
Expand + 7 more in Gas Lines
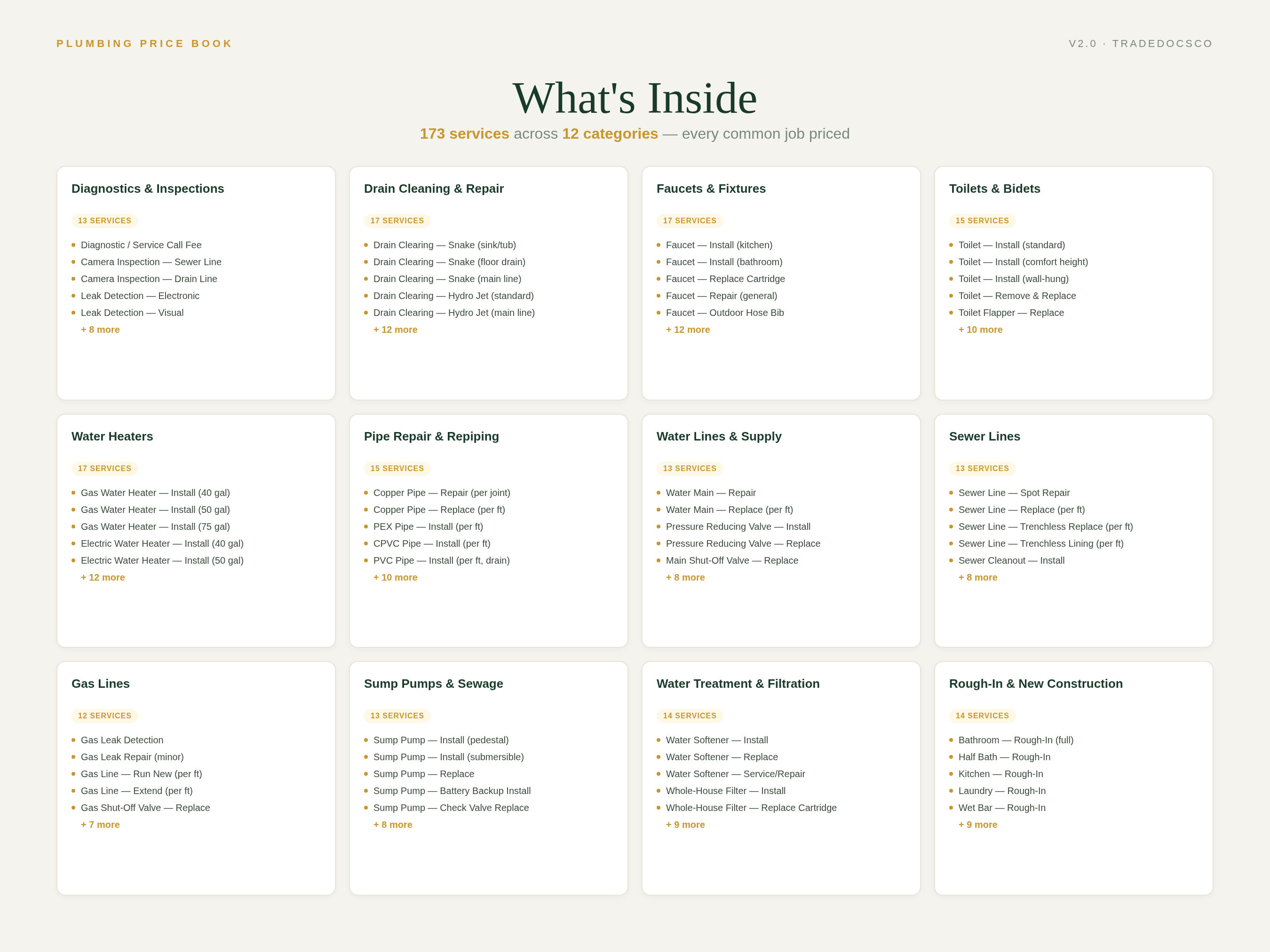[101, 825]
